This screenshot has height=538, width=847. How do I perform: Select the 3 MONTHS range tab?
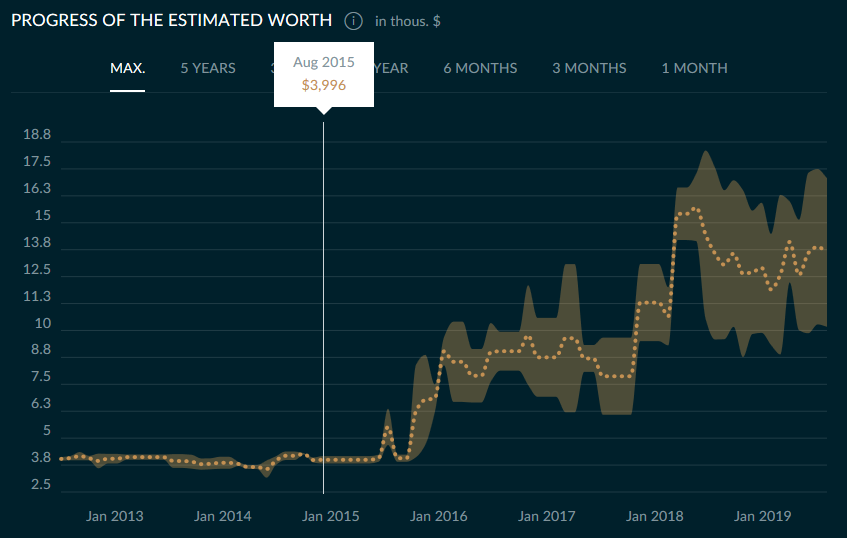(589, 68)
